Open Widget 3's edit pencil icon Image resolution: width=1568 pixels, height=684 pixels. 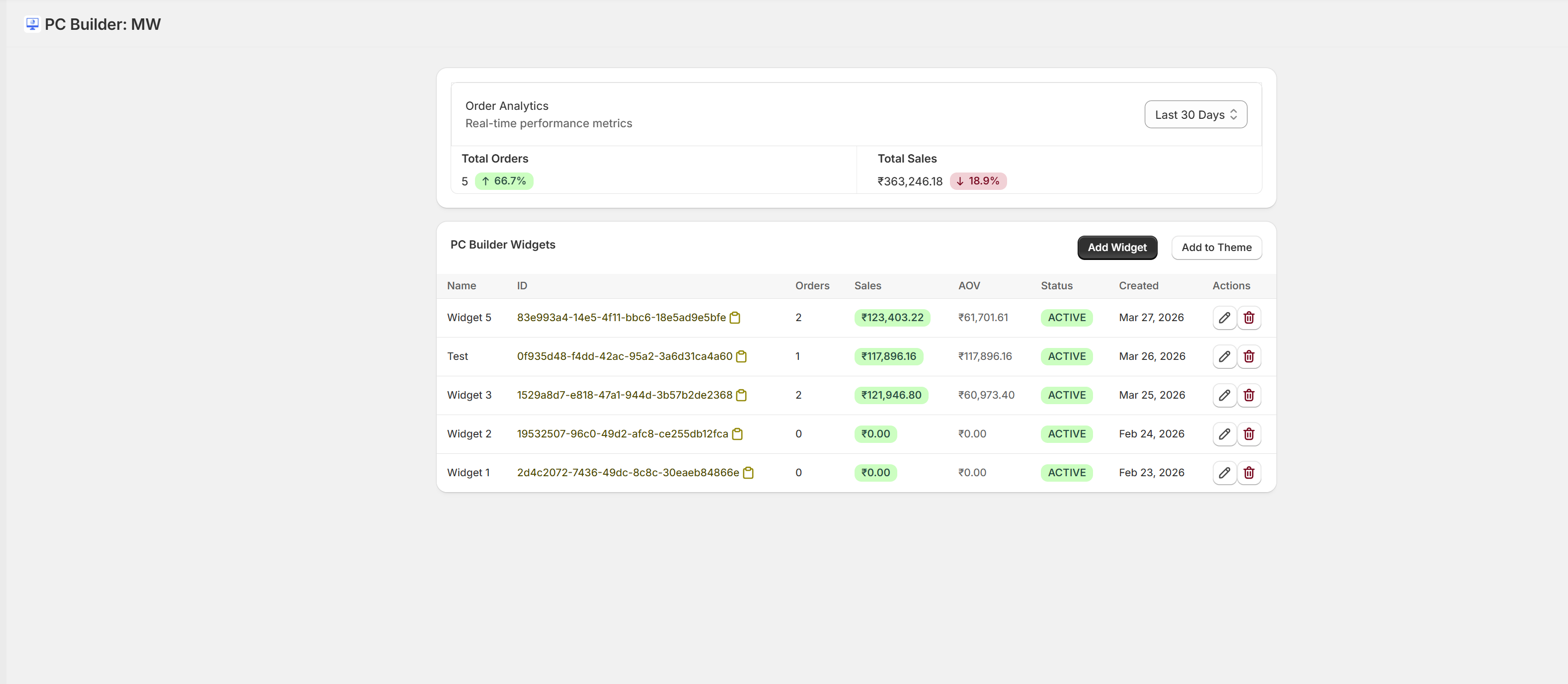(x=1224, y=395)
